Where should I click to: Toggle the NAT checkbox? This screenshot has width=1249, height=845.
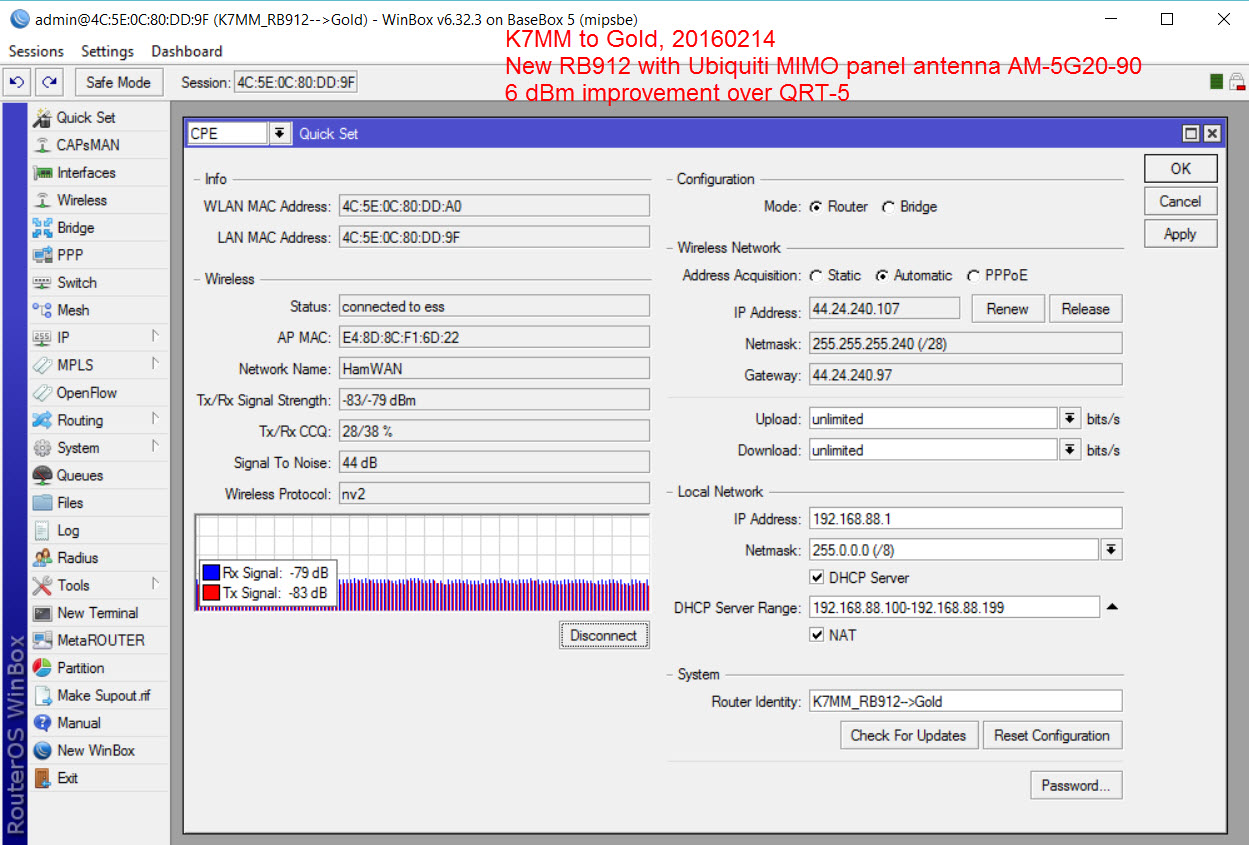[817, 635]
